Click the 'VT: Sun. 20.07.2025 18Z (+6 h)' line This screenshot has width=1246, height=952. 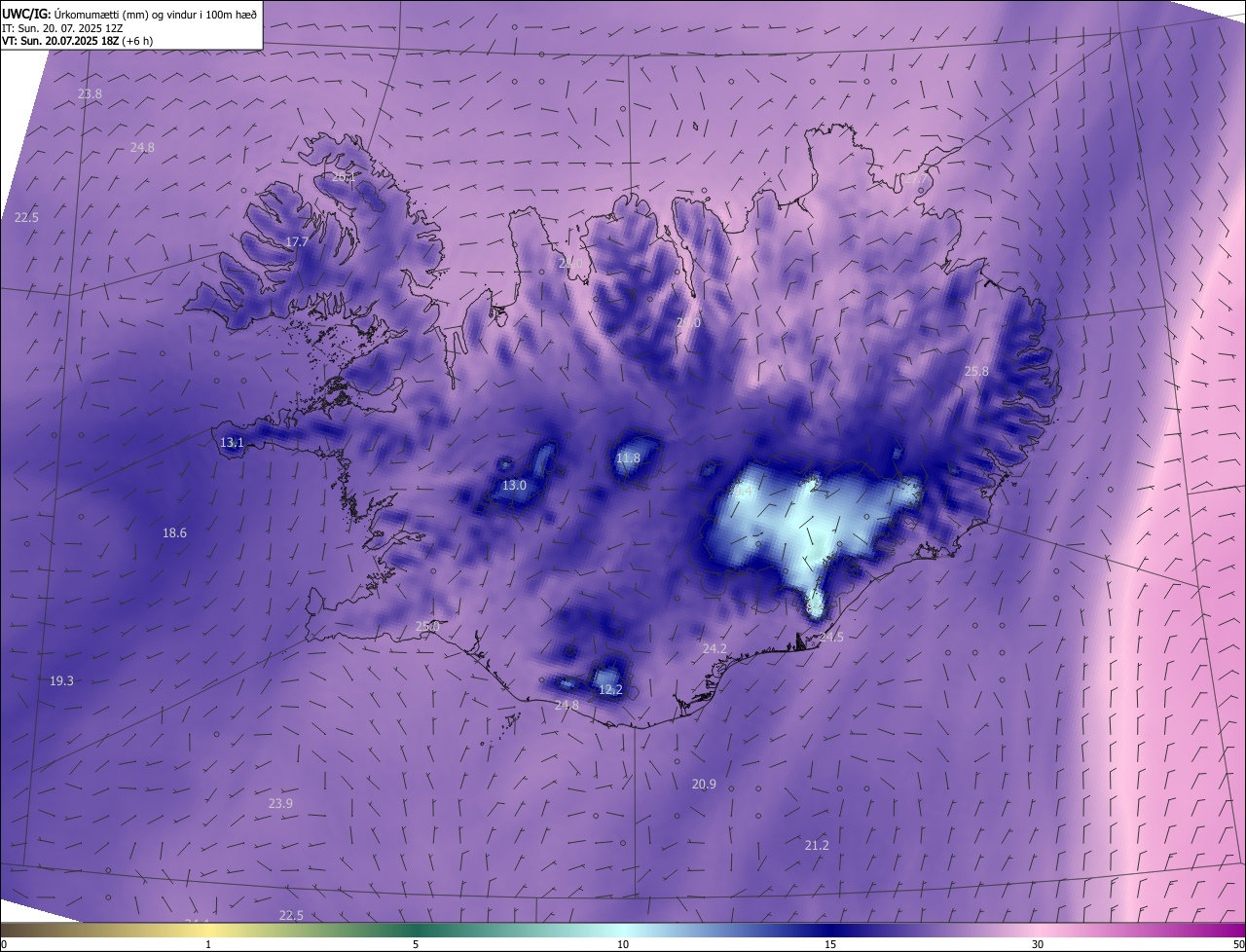point(77,41)
